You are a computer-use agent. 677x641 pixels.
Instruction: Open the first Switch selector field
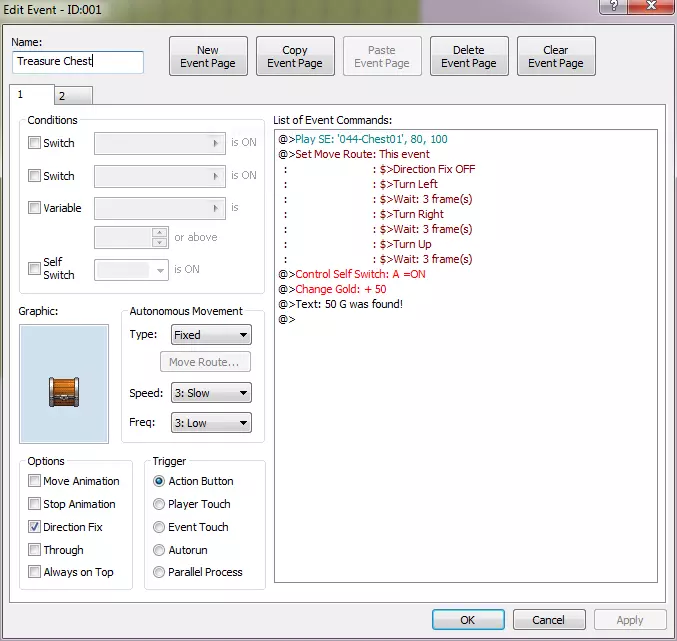coord(160,143)
